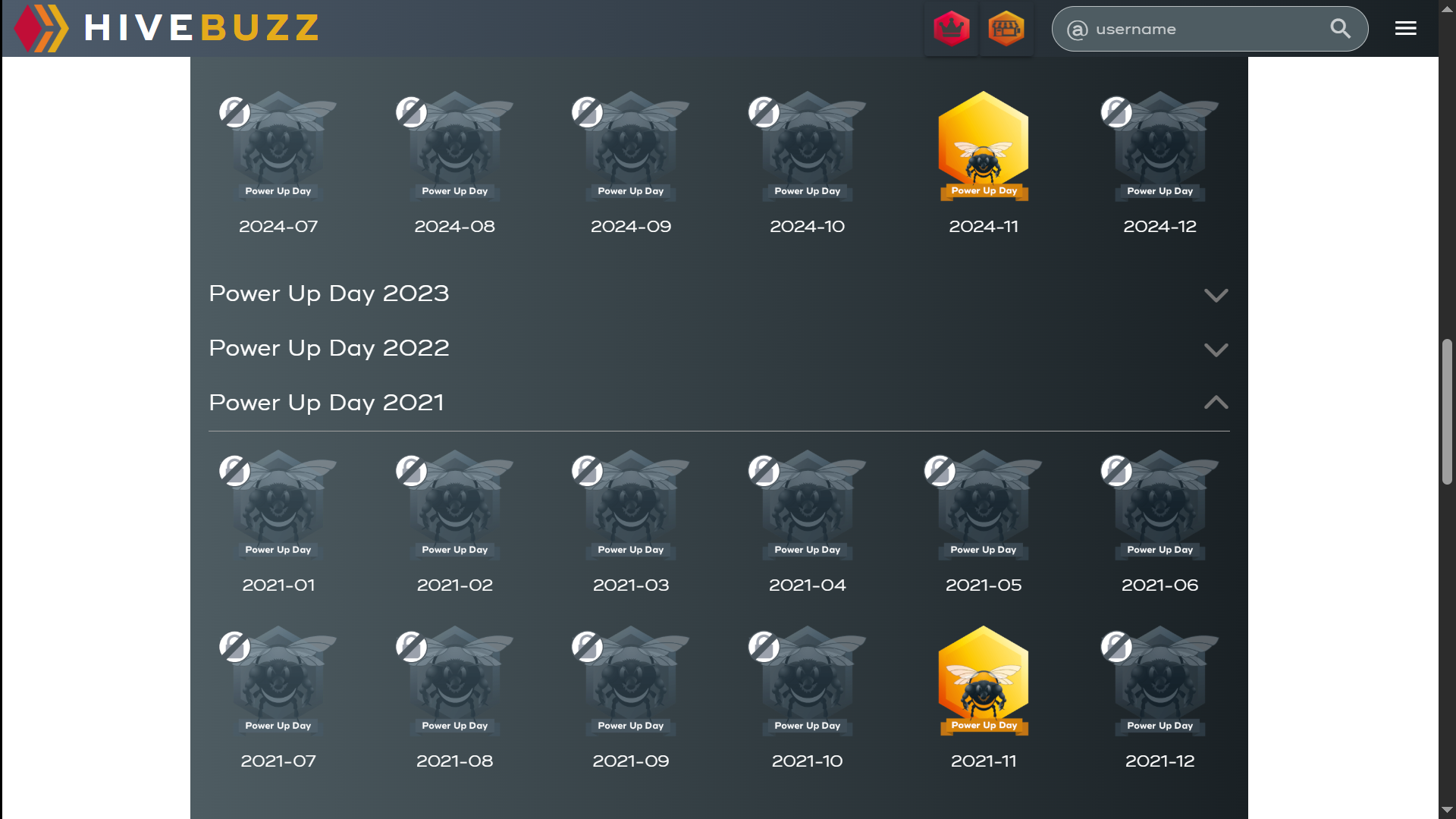Image resolution: width=1456 pixels, height=819 pixels.
Task: Expand the Power Up Day 2023 section
Action: pyautogui.click(x=1216, y=295)
